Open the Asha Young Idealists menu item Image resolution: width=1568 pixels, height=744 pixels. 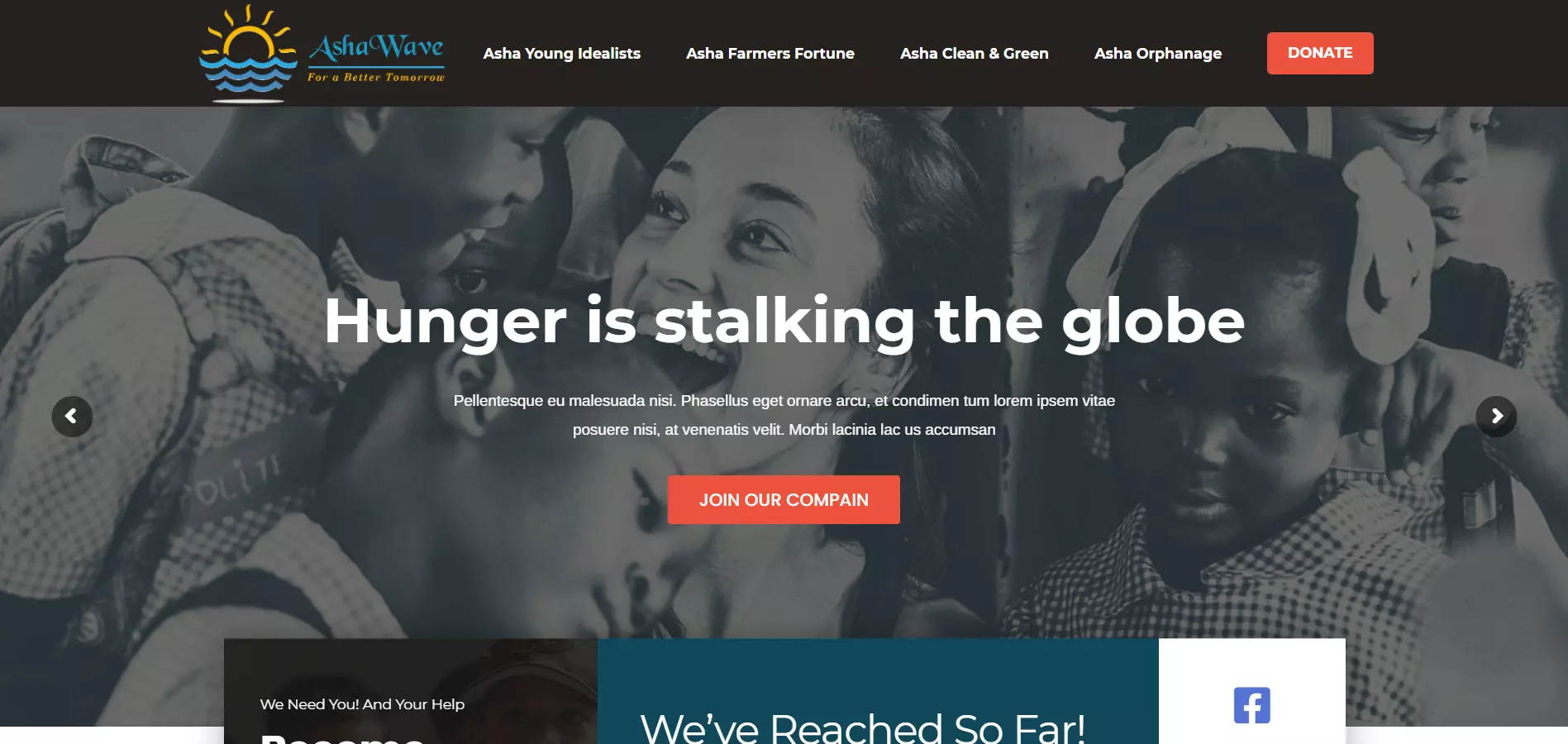562,54
